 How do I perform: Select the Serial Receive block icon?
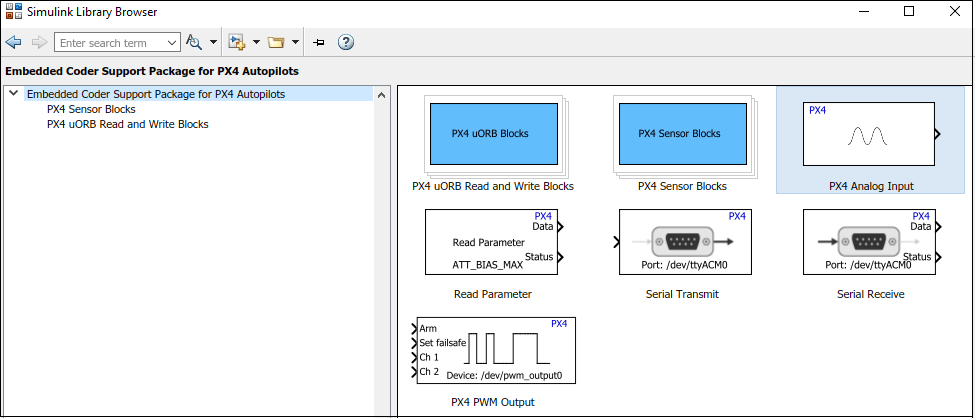click(x=871, y=242)
